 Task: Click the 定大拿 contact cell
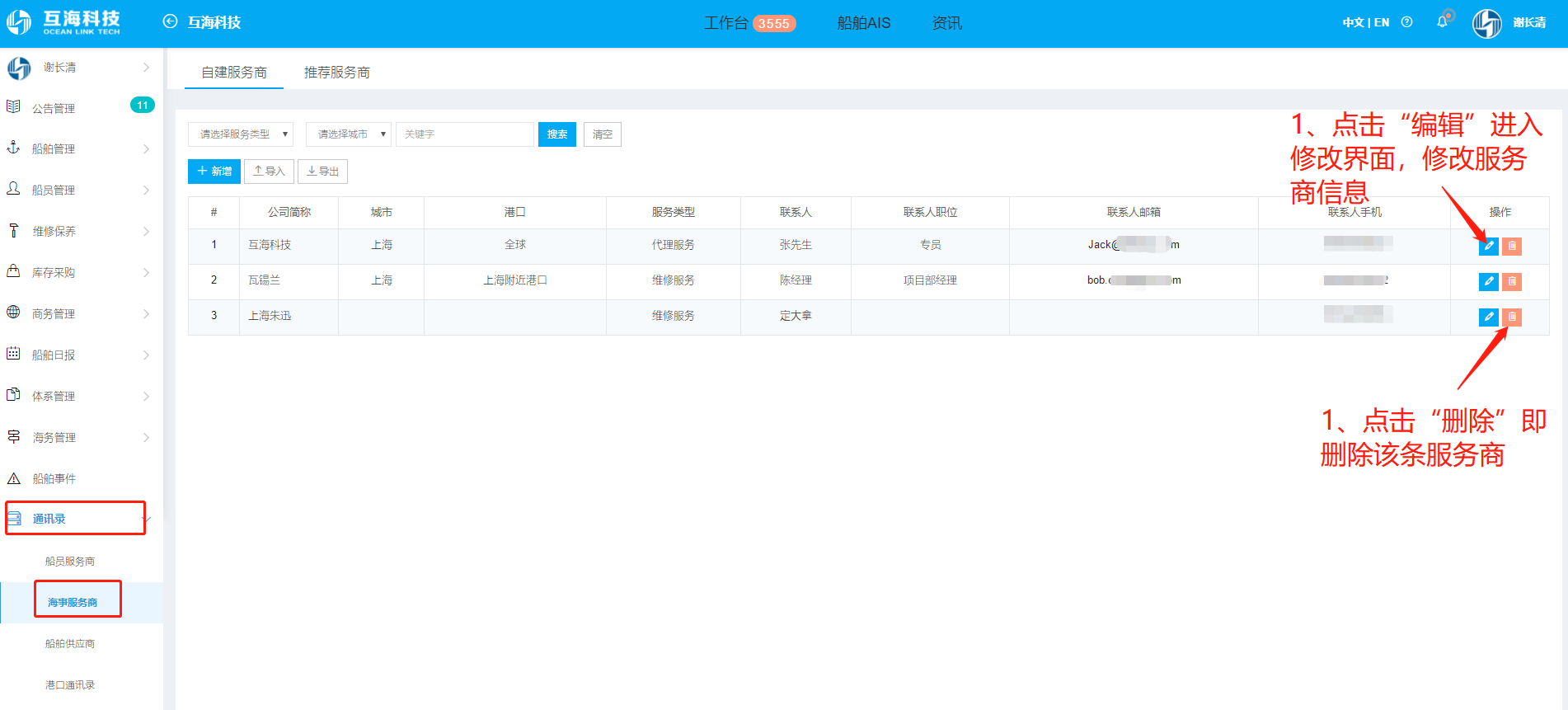796,316
